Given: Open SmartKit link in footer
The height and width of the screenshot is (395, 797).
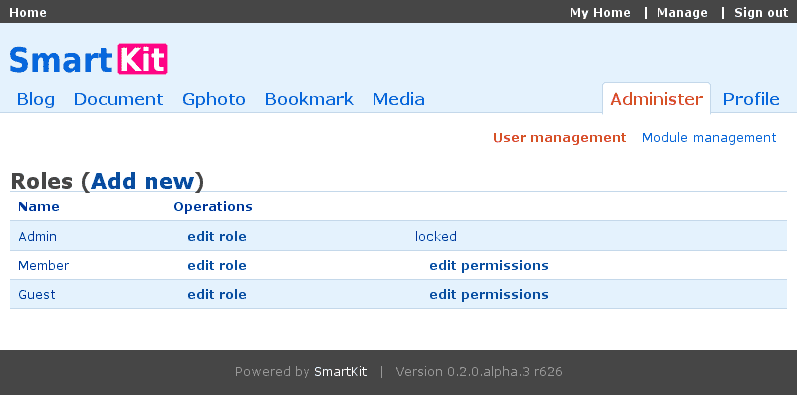Looking at the screenshot, I should pos(341,372).
